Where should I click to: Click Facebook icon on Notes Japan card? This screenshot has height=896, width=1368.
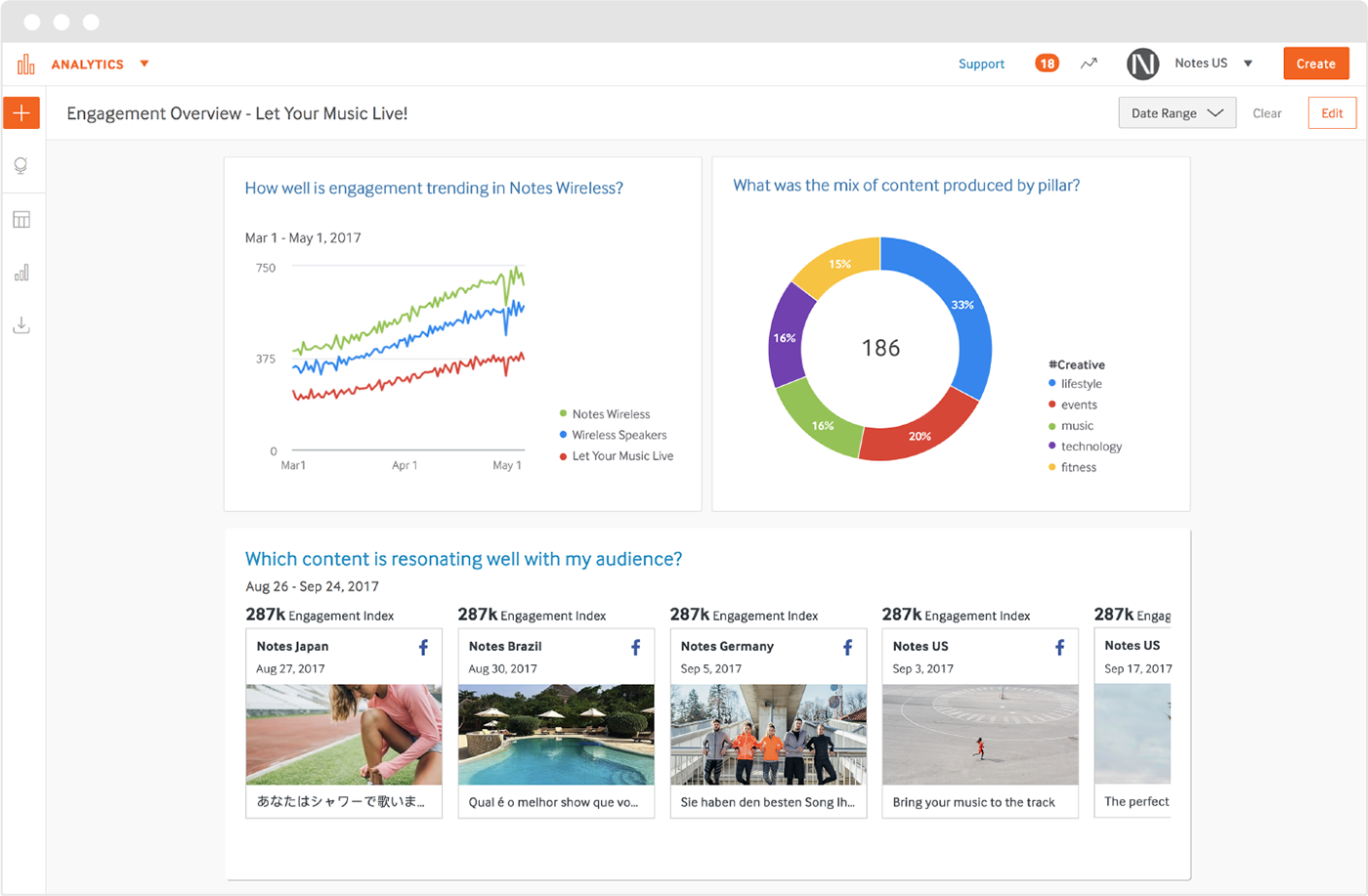pyautogui.click(x=423, y=647)
